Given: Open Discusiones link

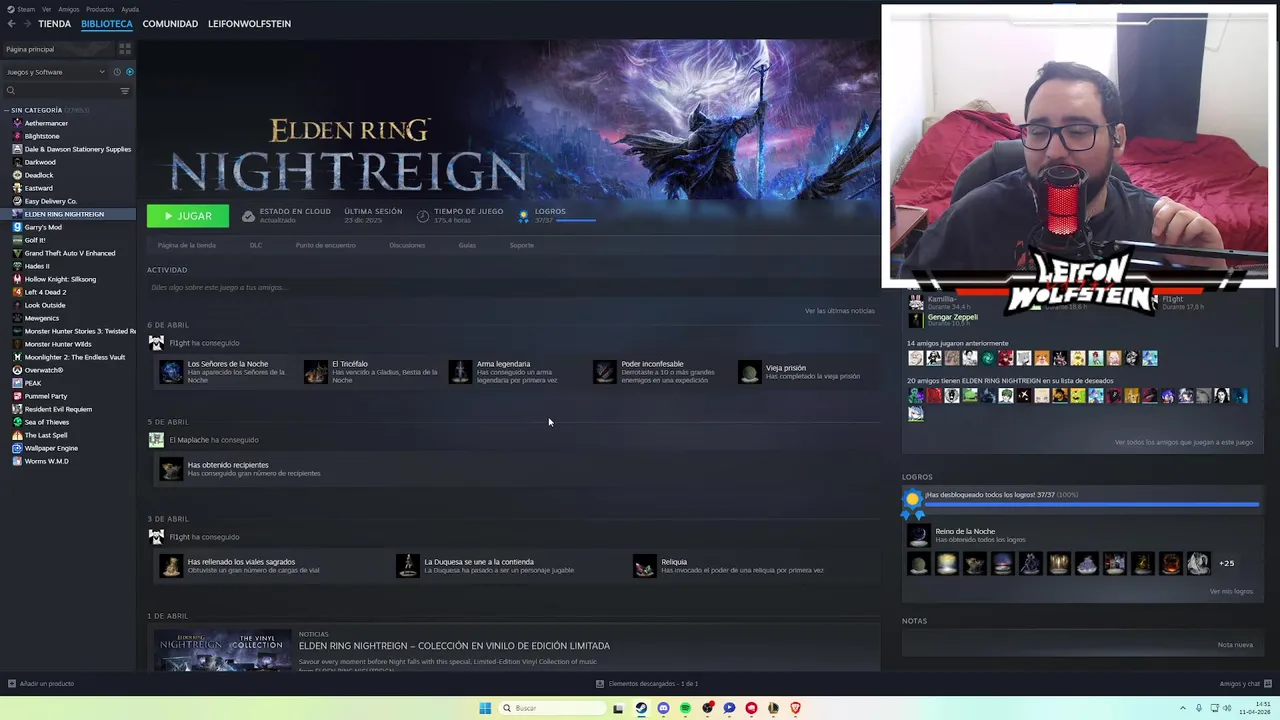Looking at the screenshot, I should tap(407, 245).
